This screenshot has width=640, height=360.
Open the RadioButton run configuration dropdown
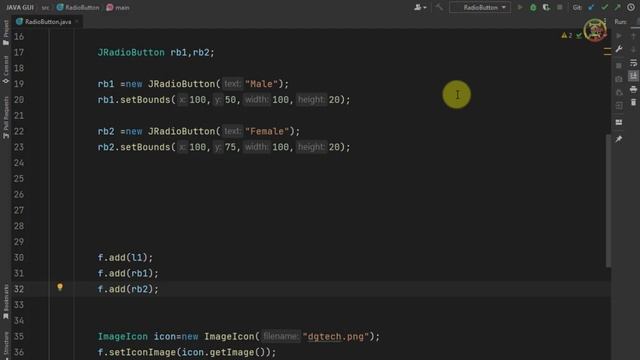pos(480,7)
